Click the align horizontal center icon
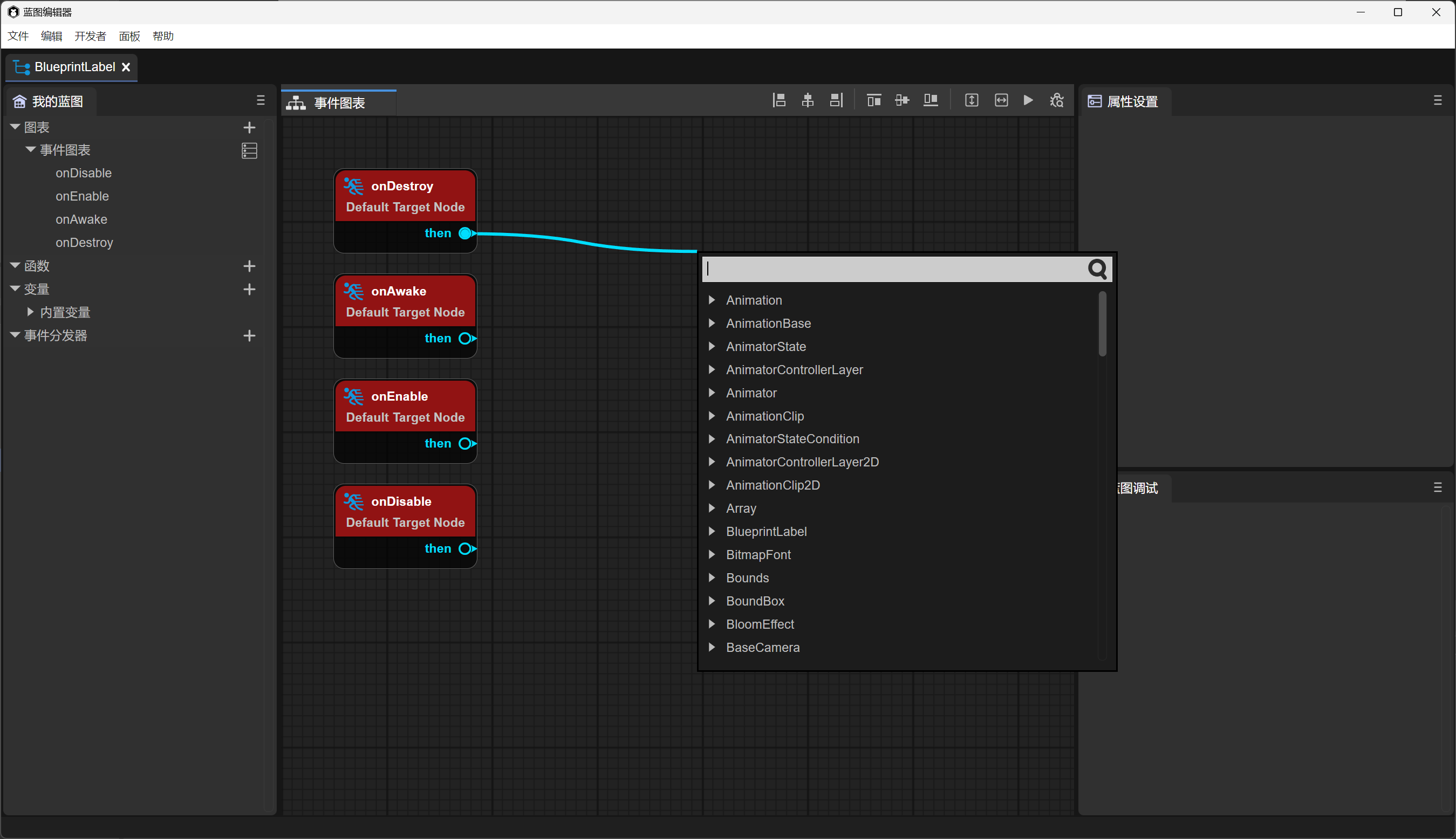 [x=808, y=100]
